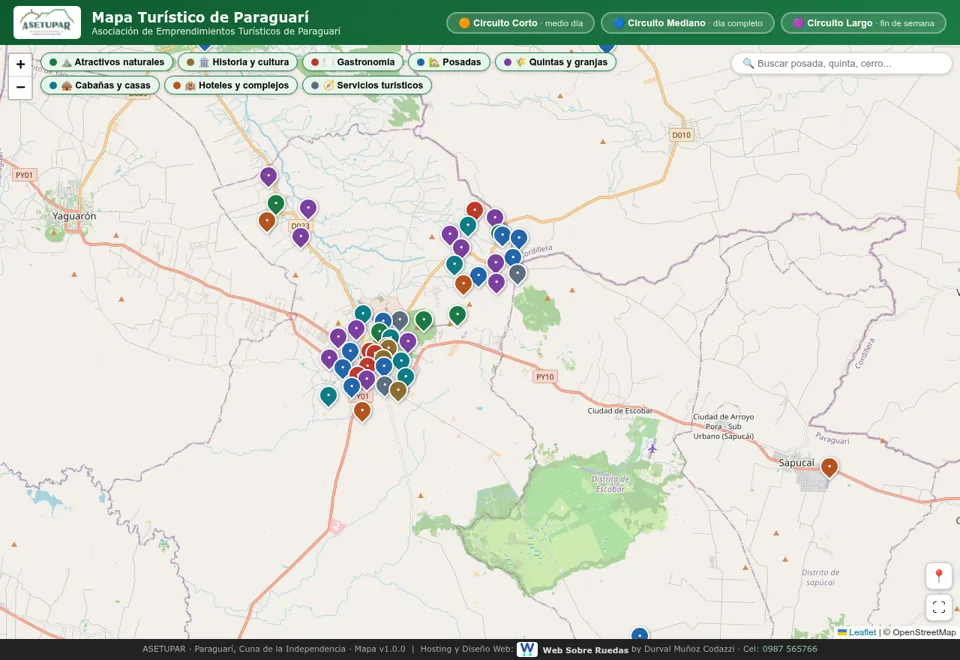This screenshot has width=960, height=660.
Task: Click the Web Sobre Ruedas link
Action: [x=585, y=650]
